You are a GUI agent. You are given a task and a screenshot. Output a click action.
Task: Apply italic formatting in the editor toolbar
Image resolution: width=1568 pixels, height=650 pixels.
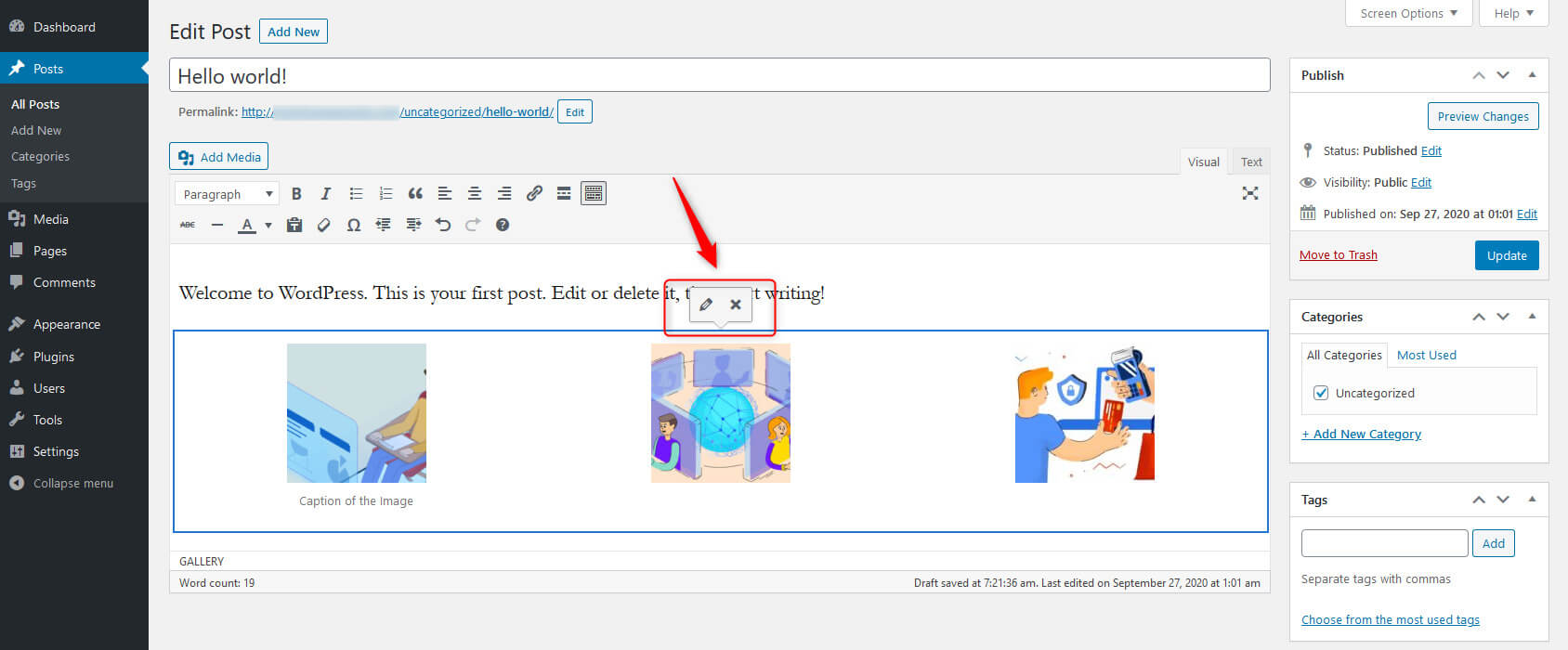(x=325, y=194)
